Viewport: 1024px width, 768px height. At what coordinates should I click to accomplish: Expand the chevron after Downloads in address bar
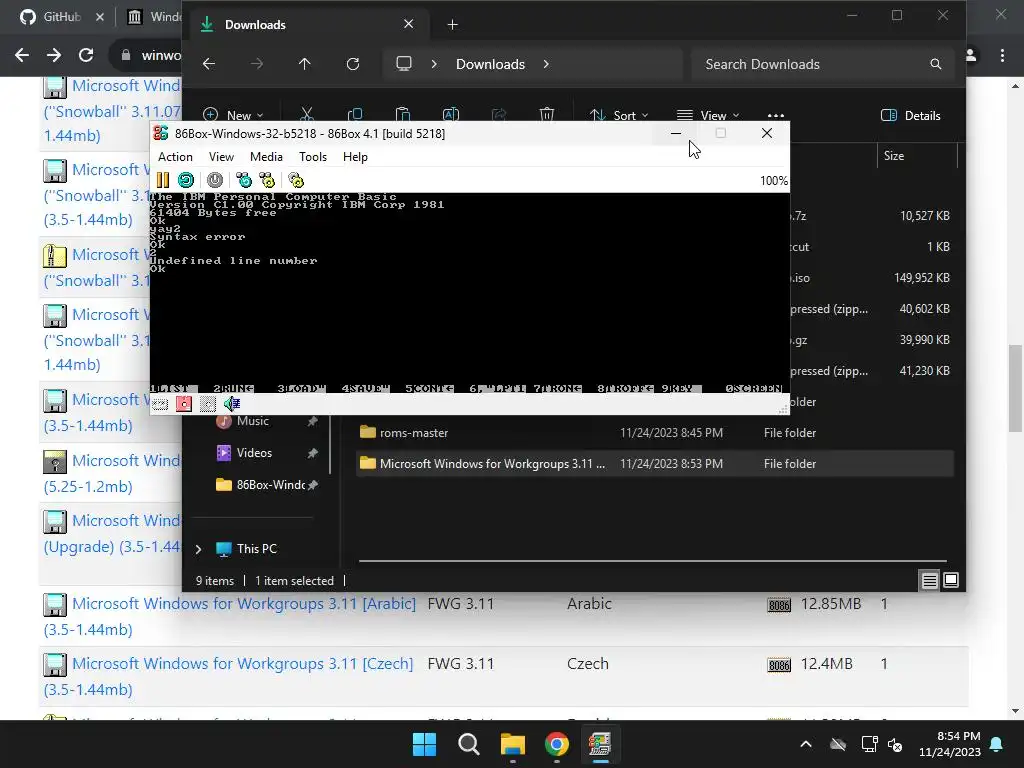point(546,64)
